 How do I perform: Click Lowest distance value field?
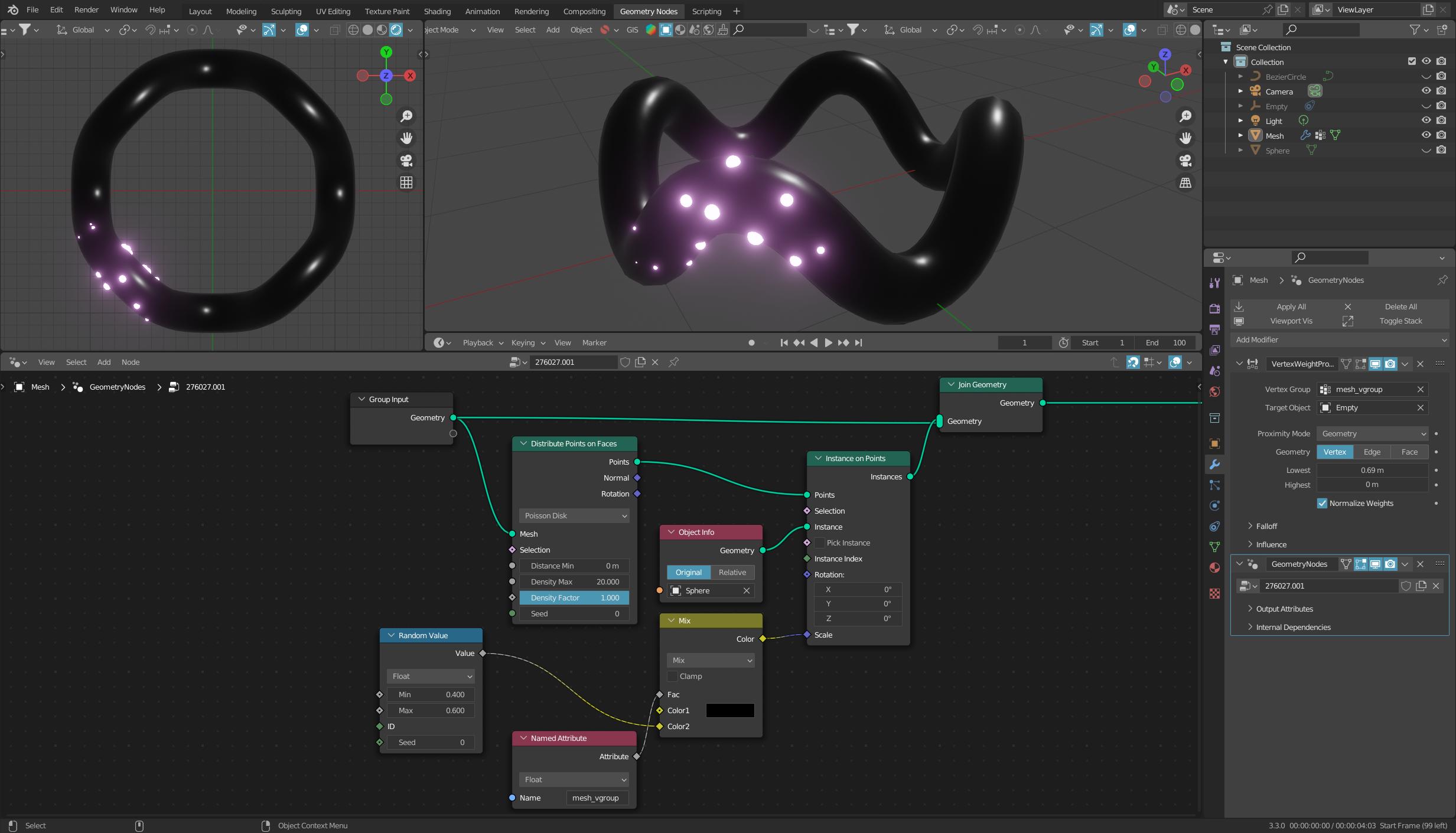tap(1372, 470)
